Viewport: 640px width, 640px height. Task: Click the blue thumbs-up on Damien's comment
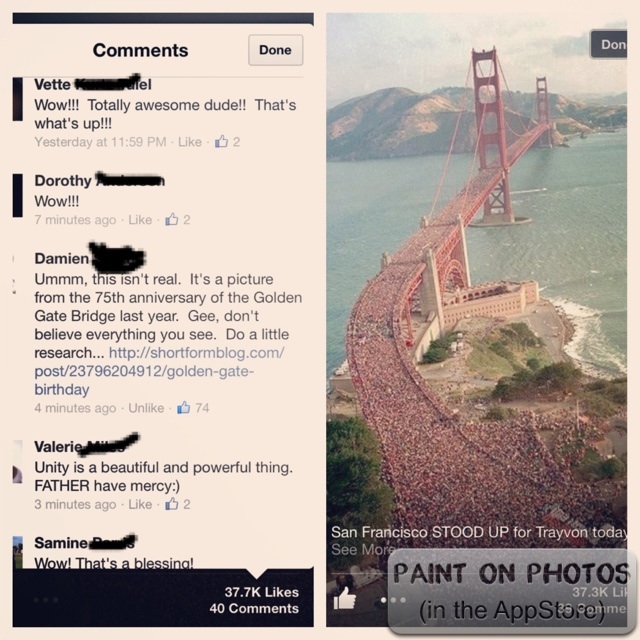pos(184,407)
